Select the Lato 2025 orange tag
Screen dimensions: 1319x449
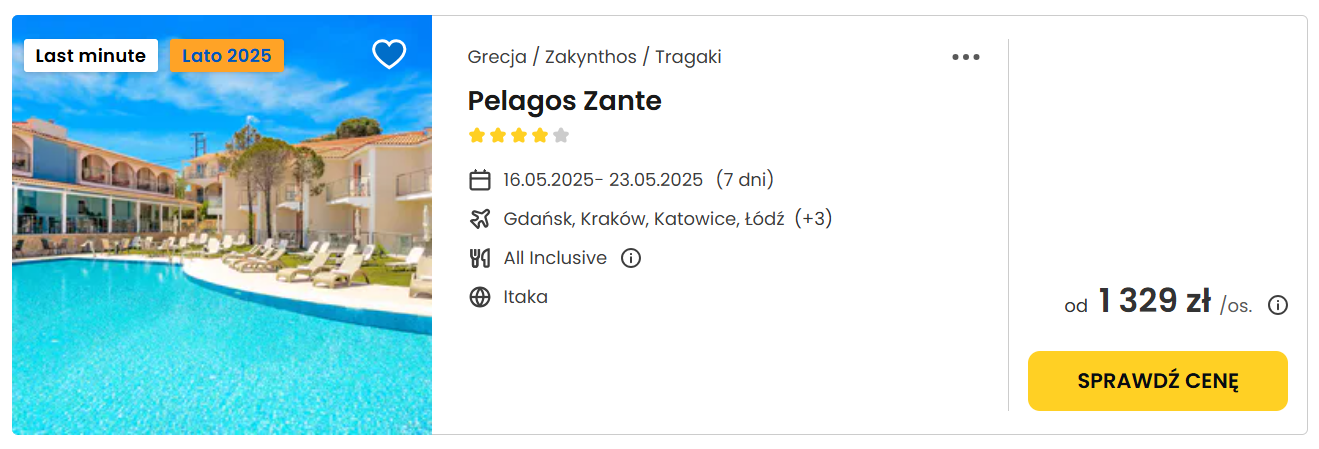click(x=227, y=56)
